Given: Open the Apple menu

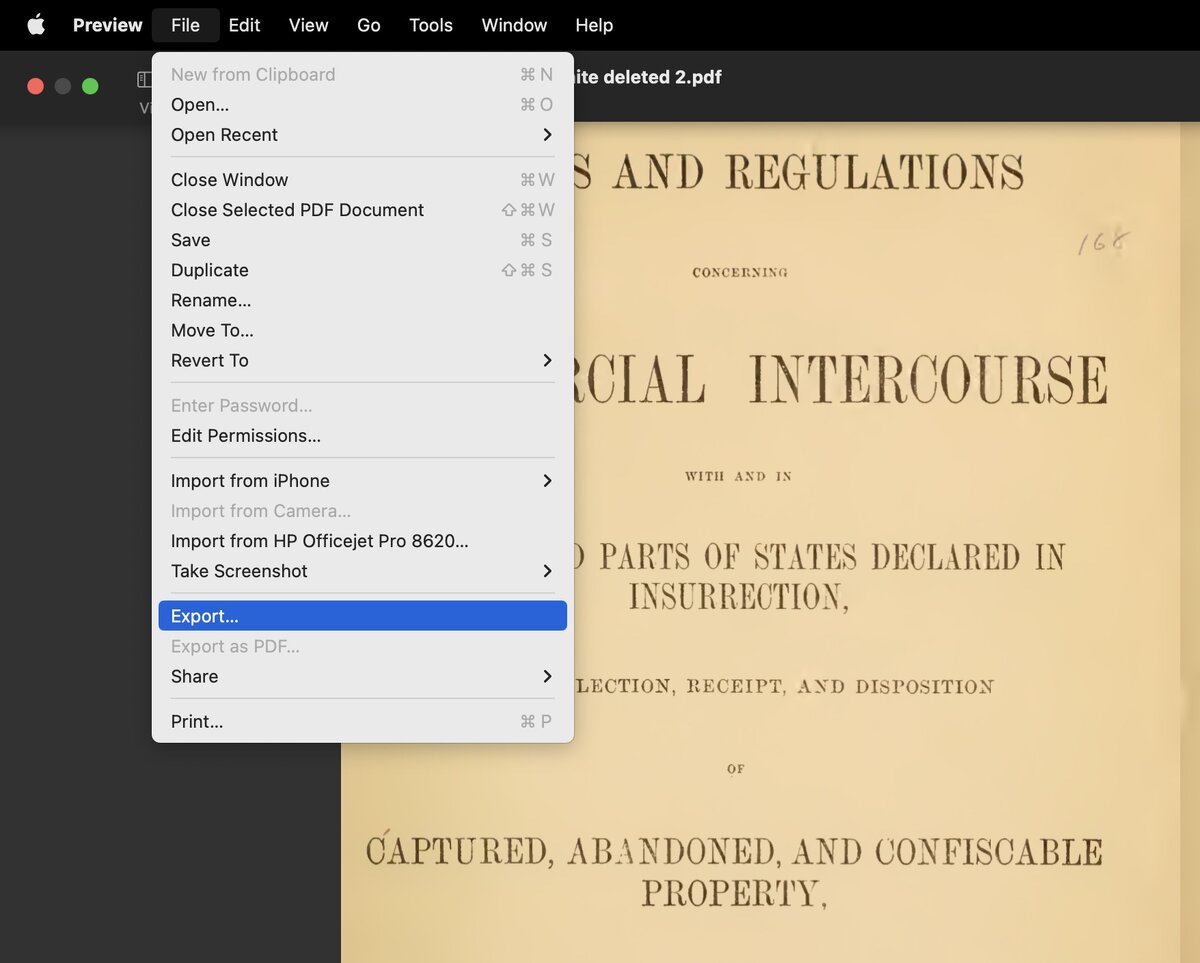Looking at the screenshot, I should click(x=36, y=25).
